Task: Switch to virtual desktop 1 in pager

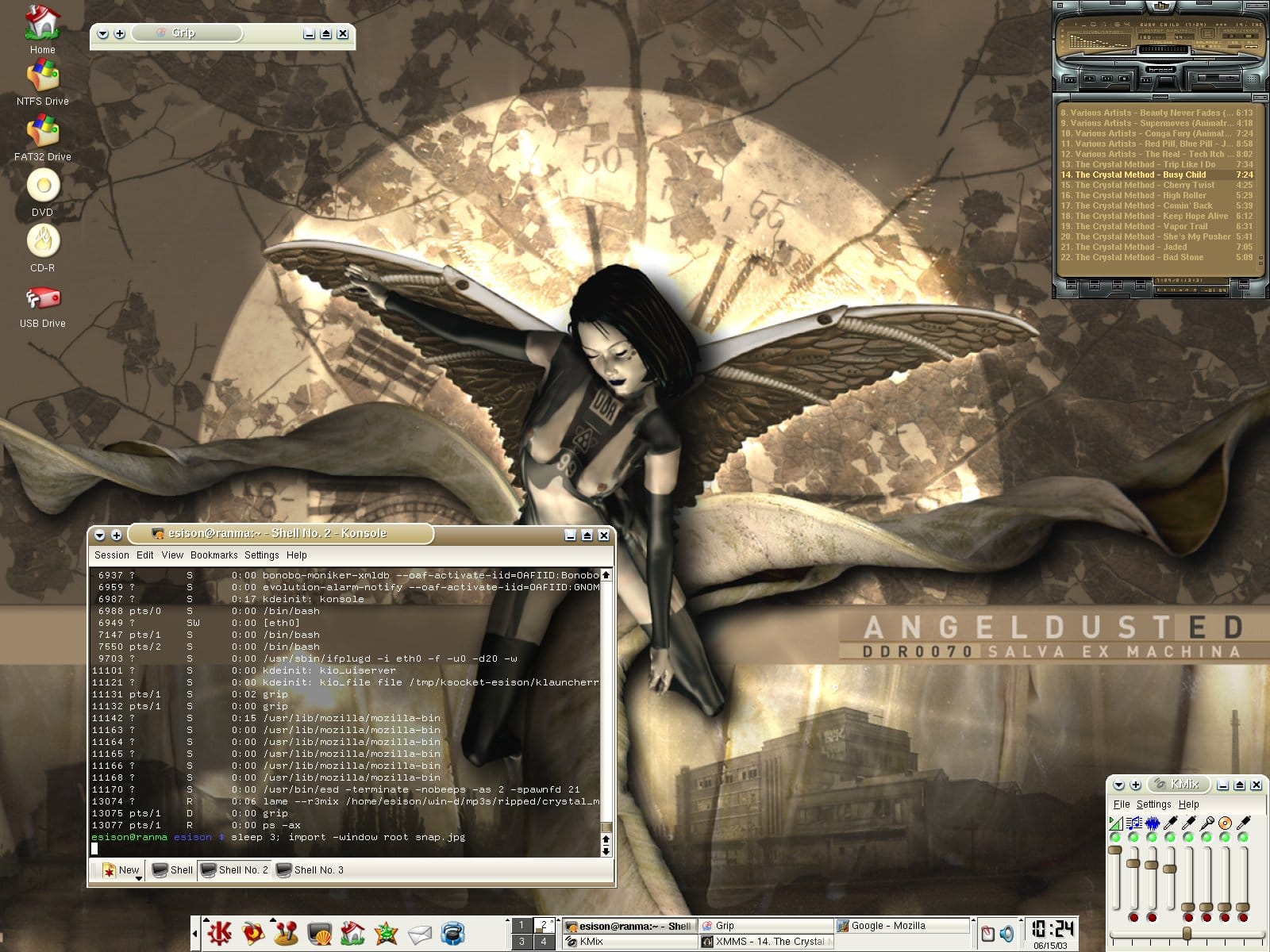Action: 521,925
